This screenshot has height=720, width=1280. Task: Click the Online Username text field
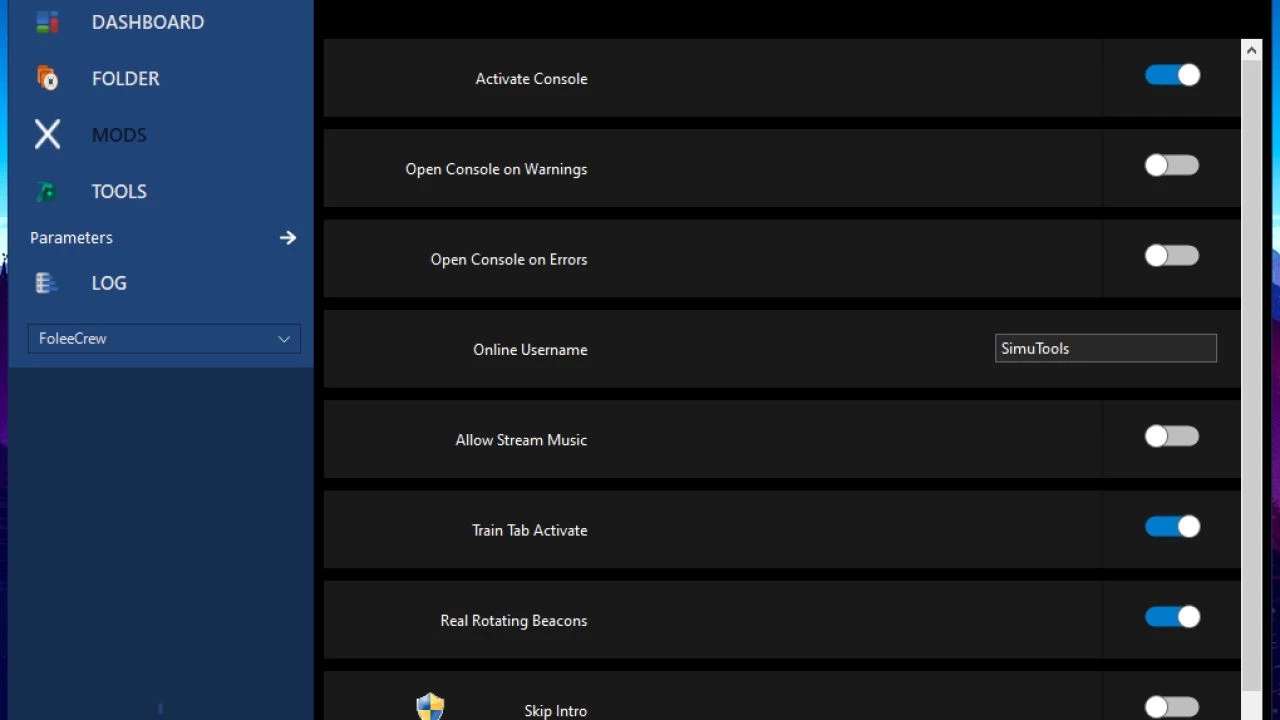(1105, 348)
